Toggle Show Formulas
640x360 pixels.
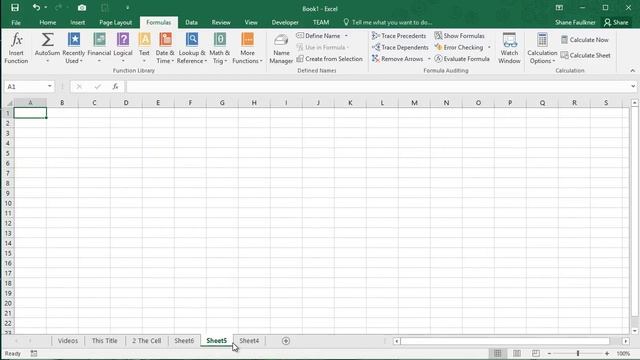460,36
